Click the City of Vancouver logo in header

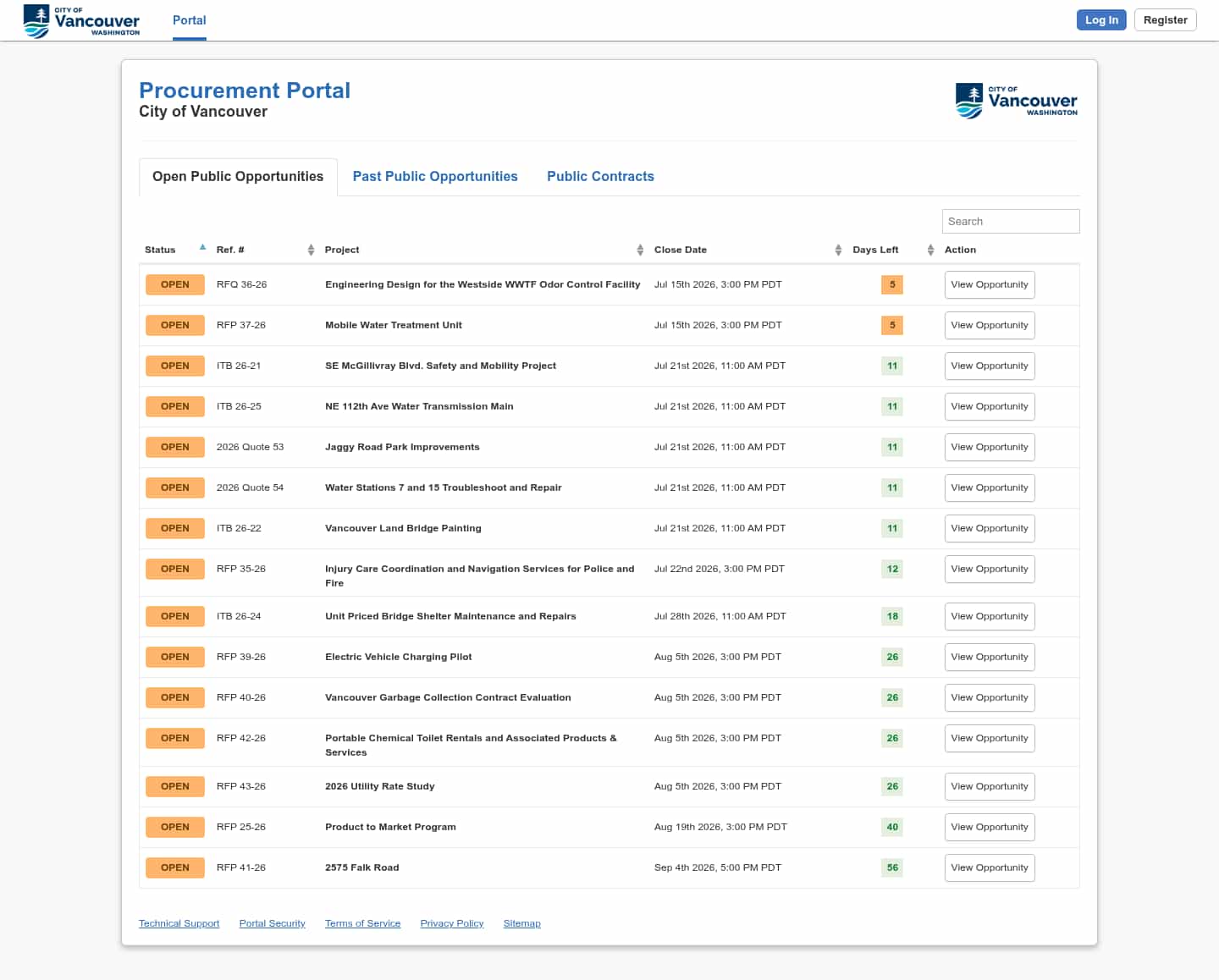(x=81, y=20)
